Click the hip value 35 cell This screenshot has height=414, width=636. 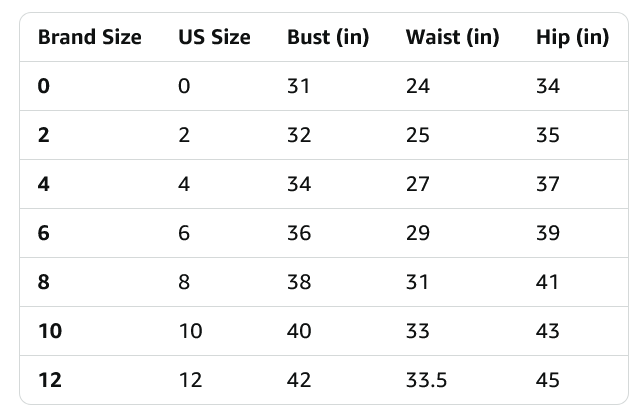click(x=548, y=135)
